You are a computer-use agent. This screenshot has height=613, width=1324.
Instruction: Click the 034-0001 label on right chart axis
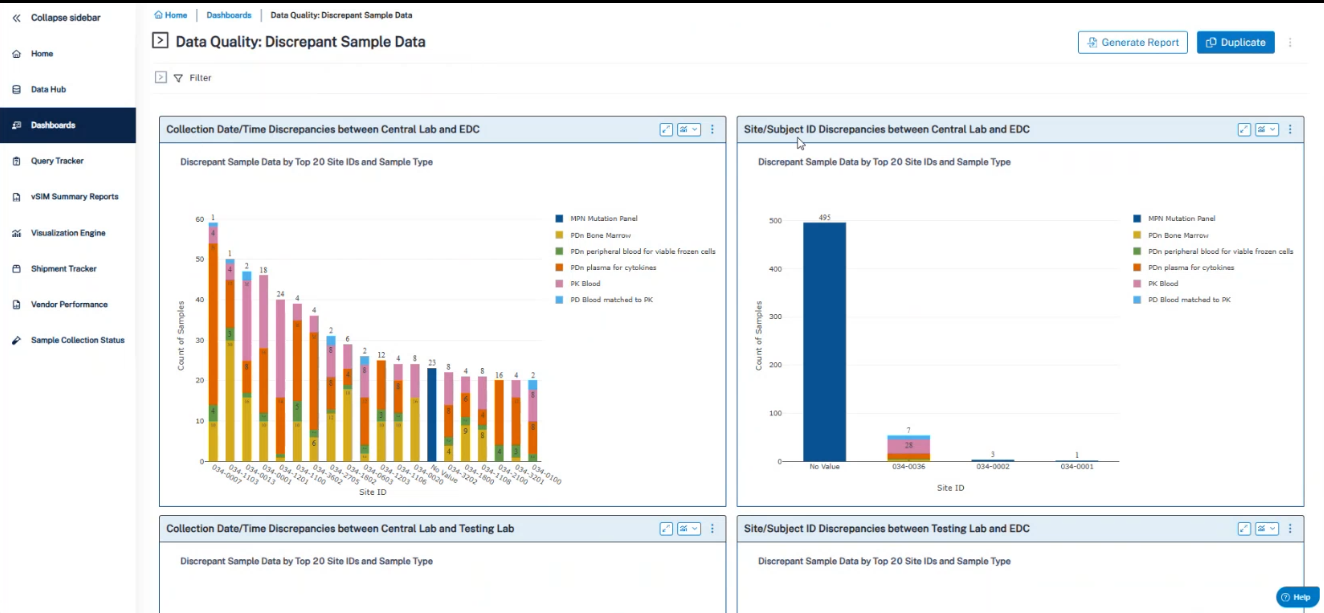coord(1076,467)
